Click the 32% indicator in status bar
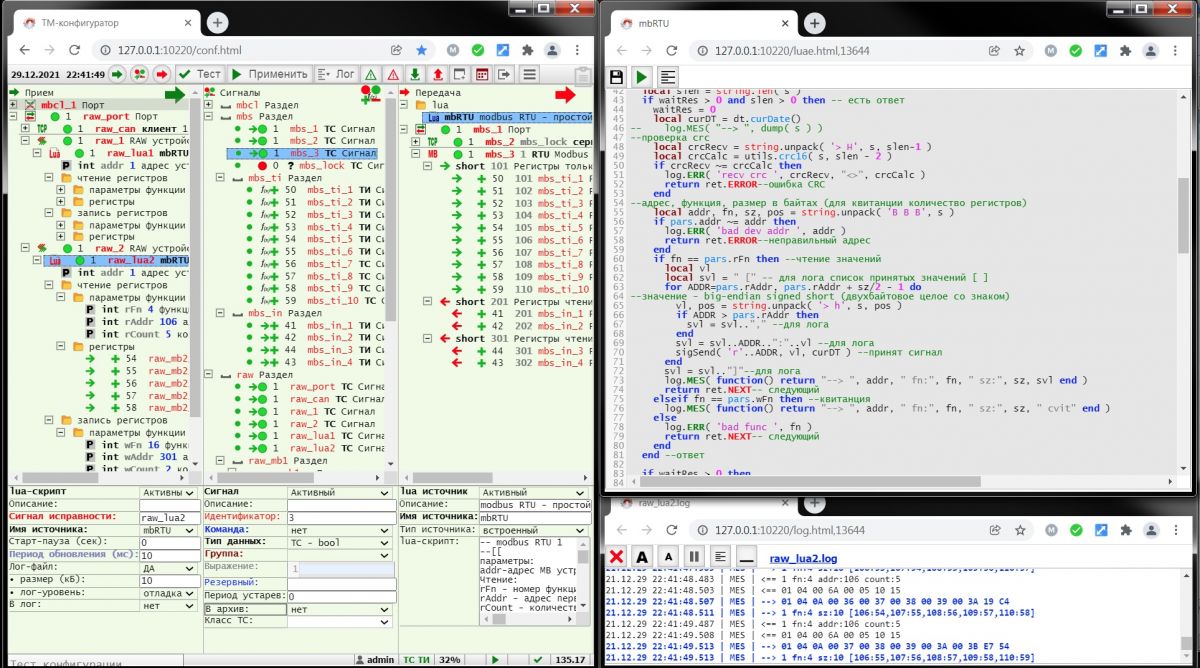 [449, 659]
